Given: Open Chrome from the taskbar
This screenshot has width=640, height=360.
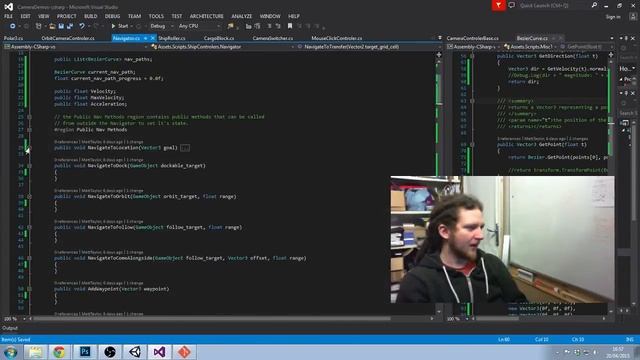Looking at the screenshot, I should (59, 352).
